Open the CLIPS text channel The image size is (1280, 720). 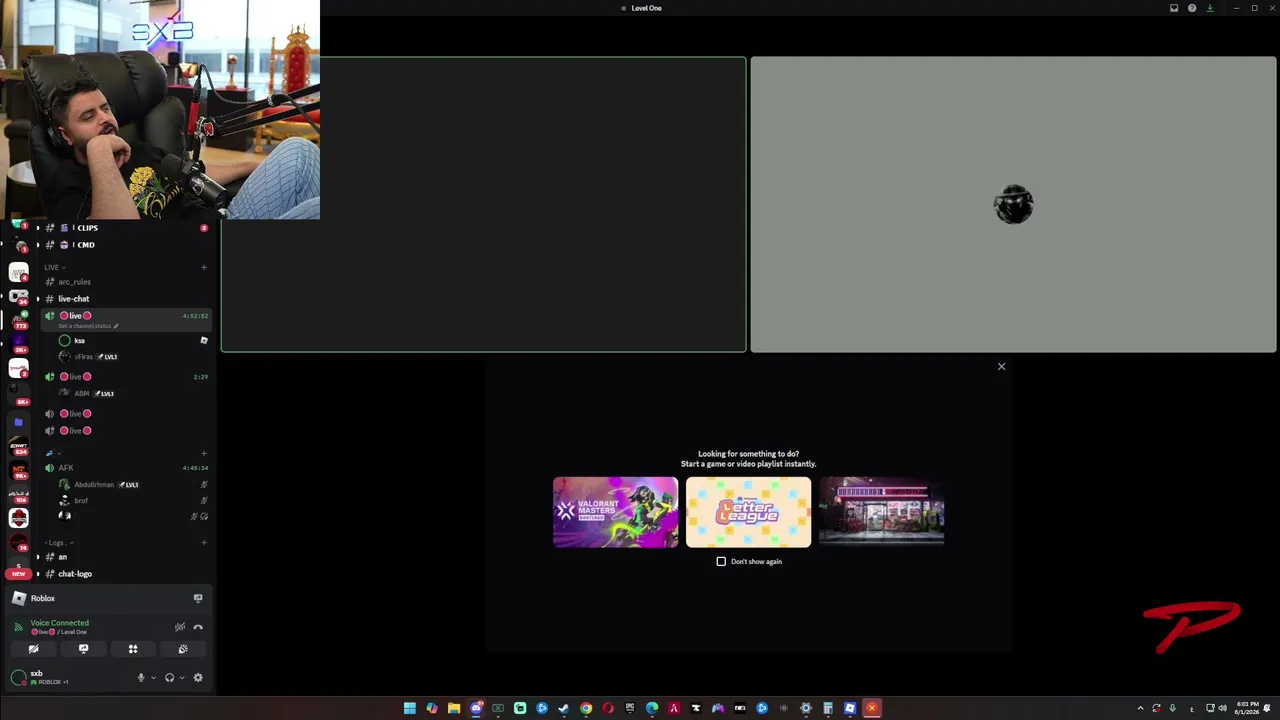tap(124, 228)
